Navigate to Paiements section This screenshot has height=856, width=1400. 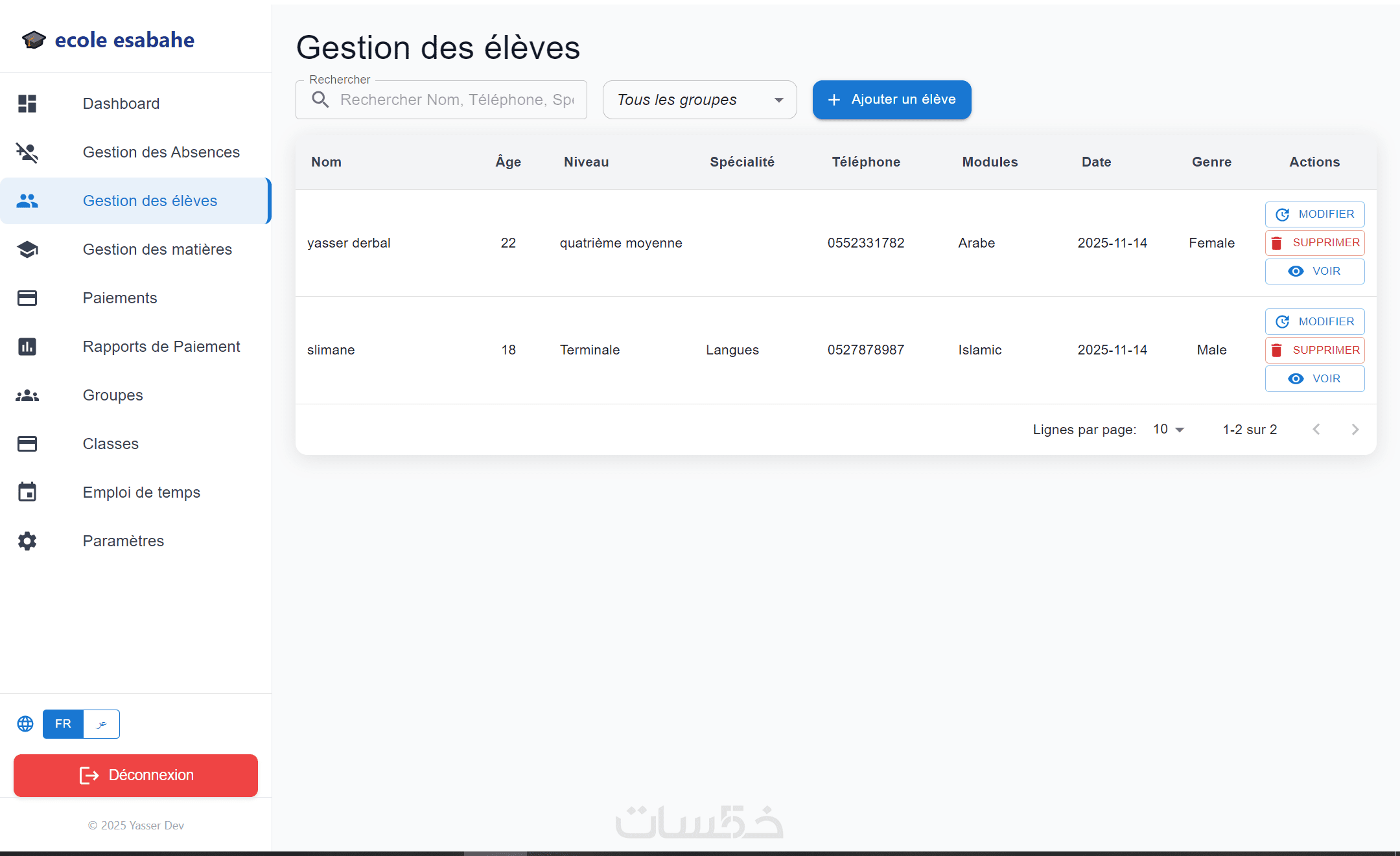pyautogui.click(x=120, y=298)
